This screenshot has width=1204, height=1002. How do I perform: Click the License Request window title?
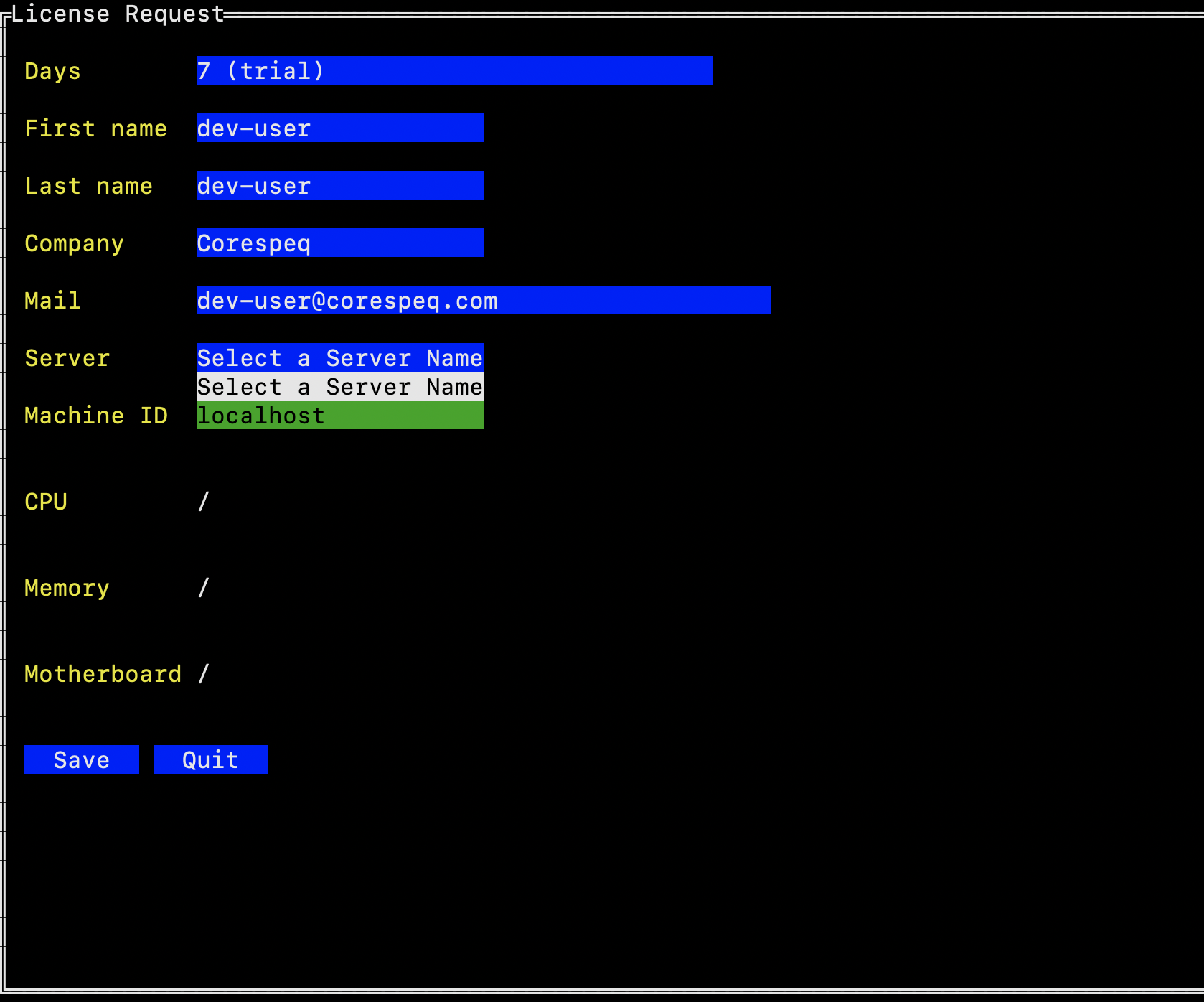pos(118,14)
